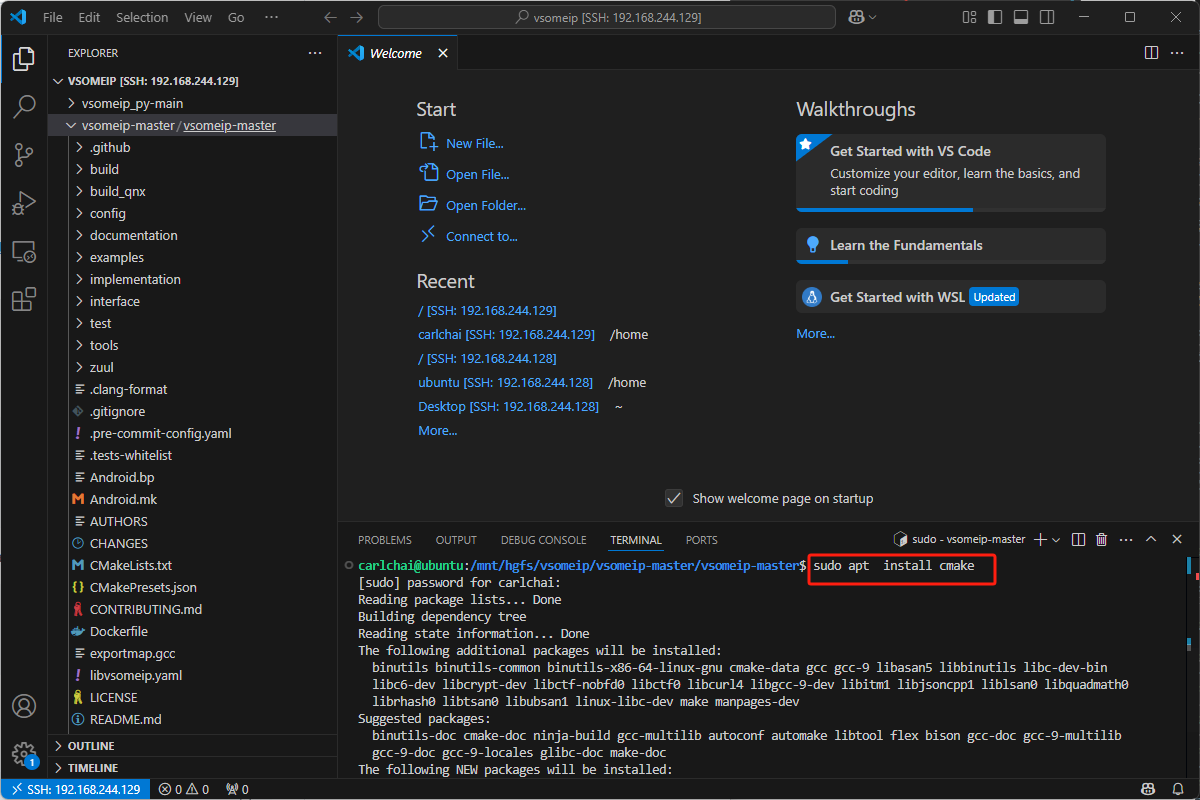Open Get Started with WSL walkthrough
This screenshot has height=800, width=1200.
tap(951, 297)
